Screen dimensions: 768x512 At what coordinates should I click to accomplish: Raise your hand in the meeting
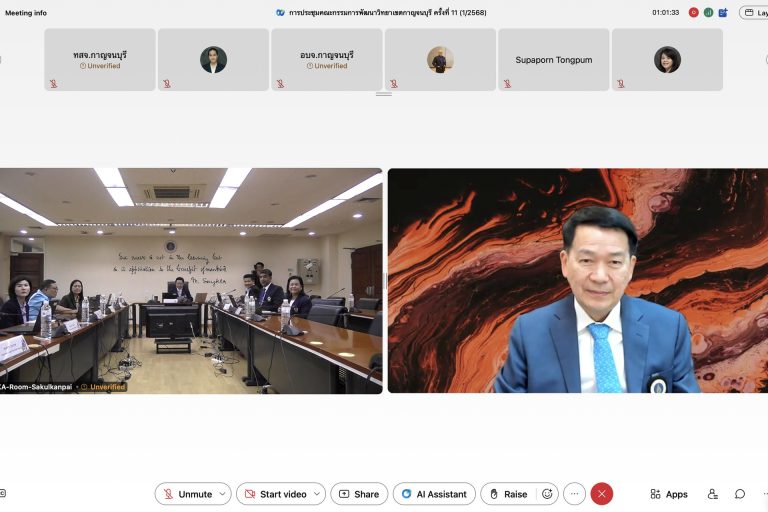(x=508, y=494)
